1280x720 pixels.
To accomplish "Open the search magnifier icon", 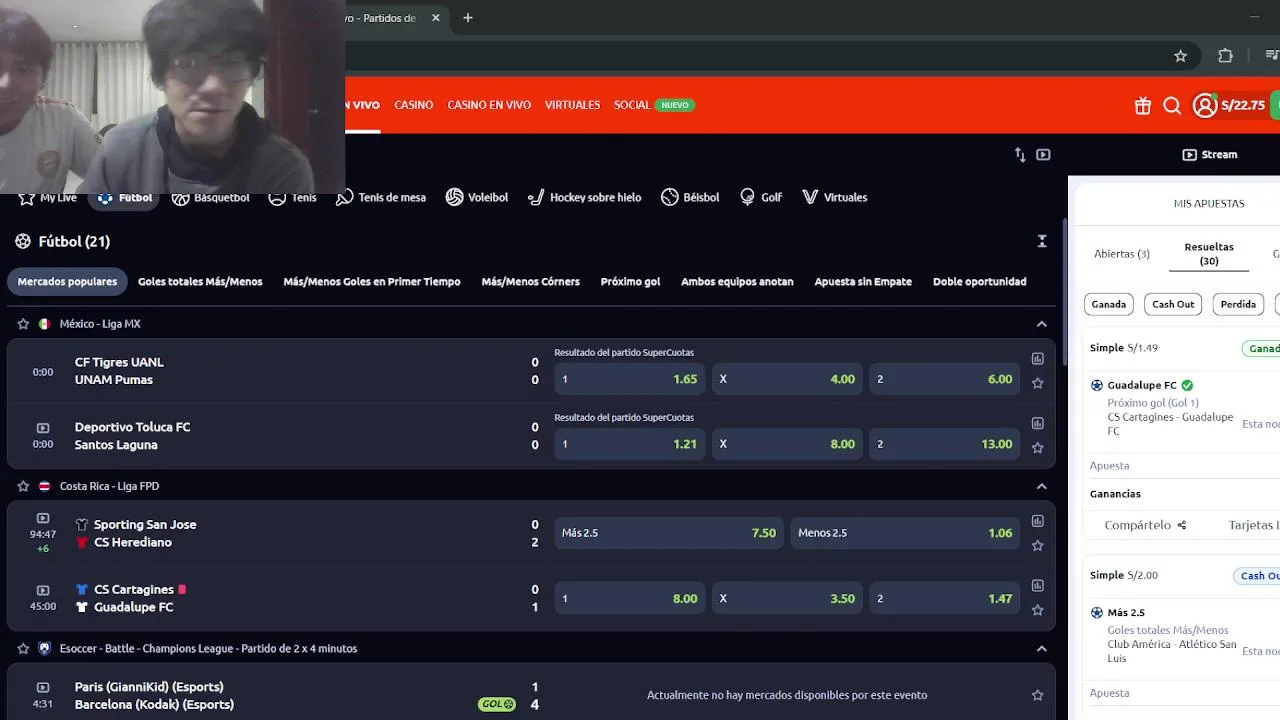I will point(1172,105).
